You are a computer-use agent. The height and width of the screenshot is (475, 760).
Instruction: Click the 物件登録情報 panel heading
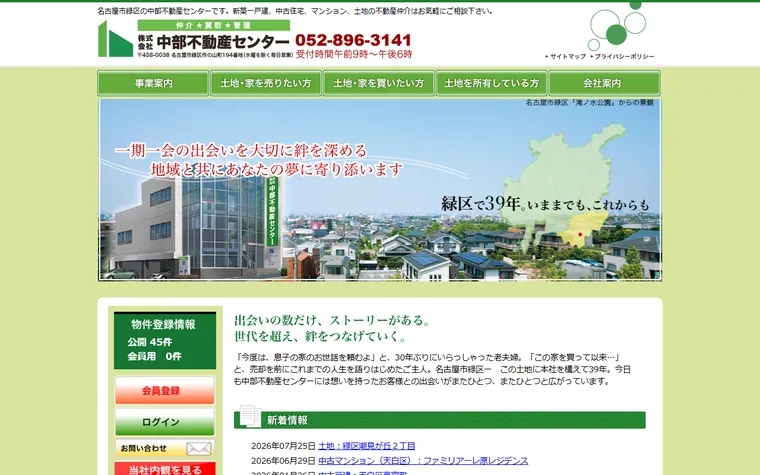pyautogui.click(x=163, y=324)
